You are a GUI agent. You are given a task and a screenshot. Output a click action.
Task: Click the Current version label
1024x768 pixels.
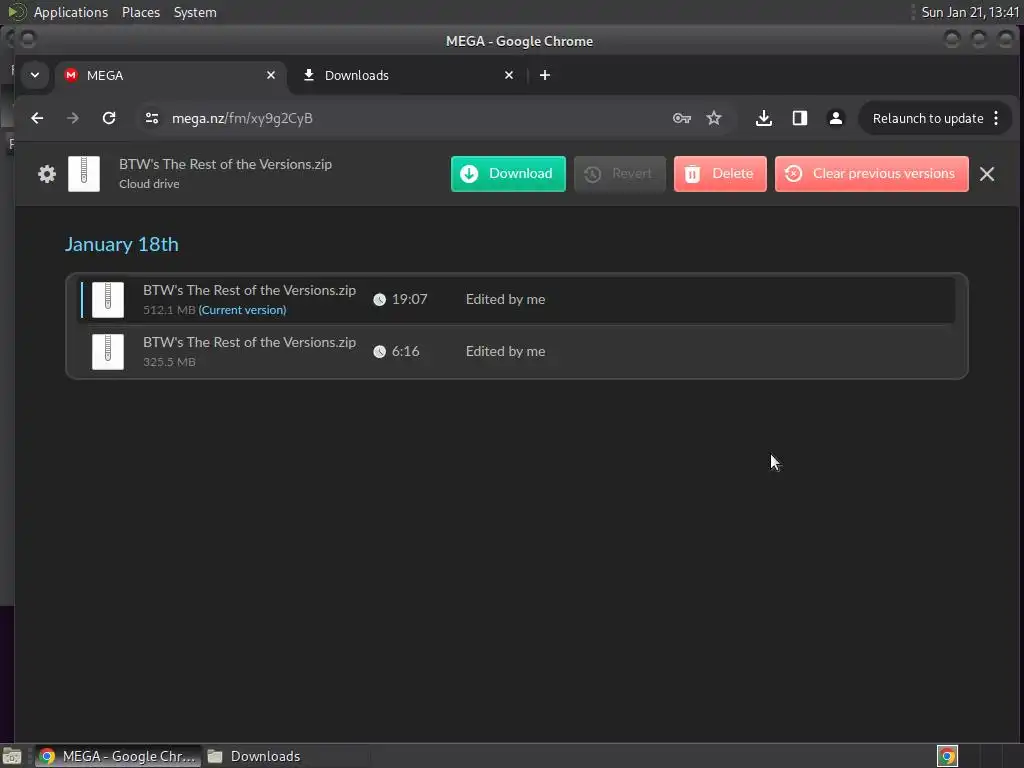pyautogui.click(x=242, y=310)
